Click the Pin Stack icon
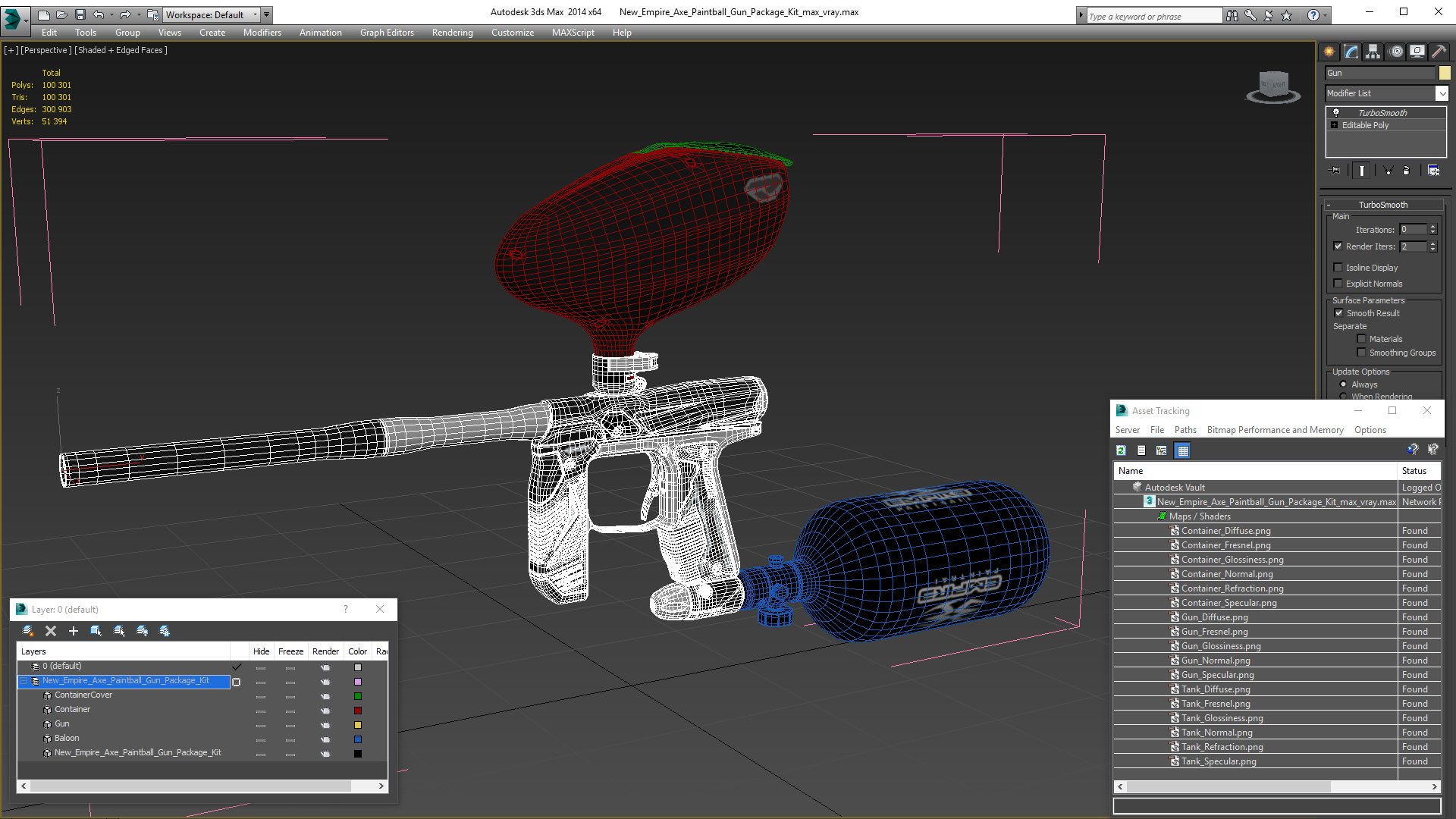 1335,171
